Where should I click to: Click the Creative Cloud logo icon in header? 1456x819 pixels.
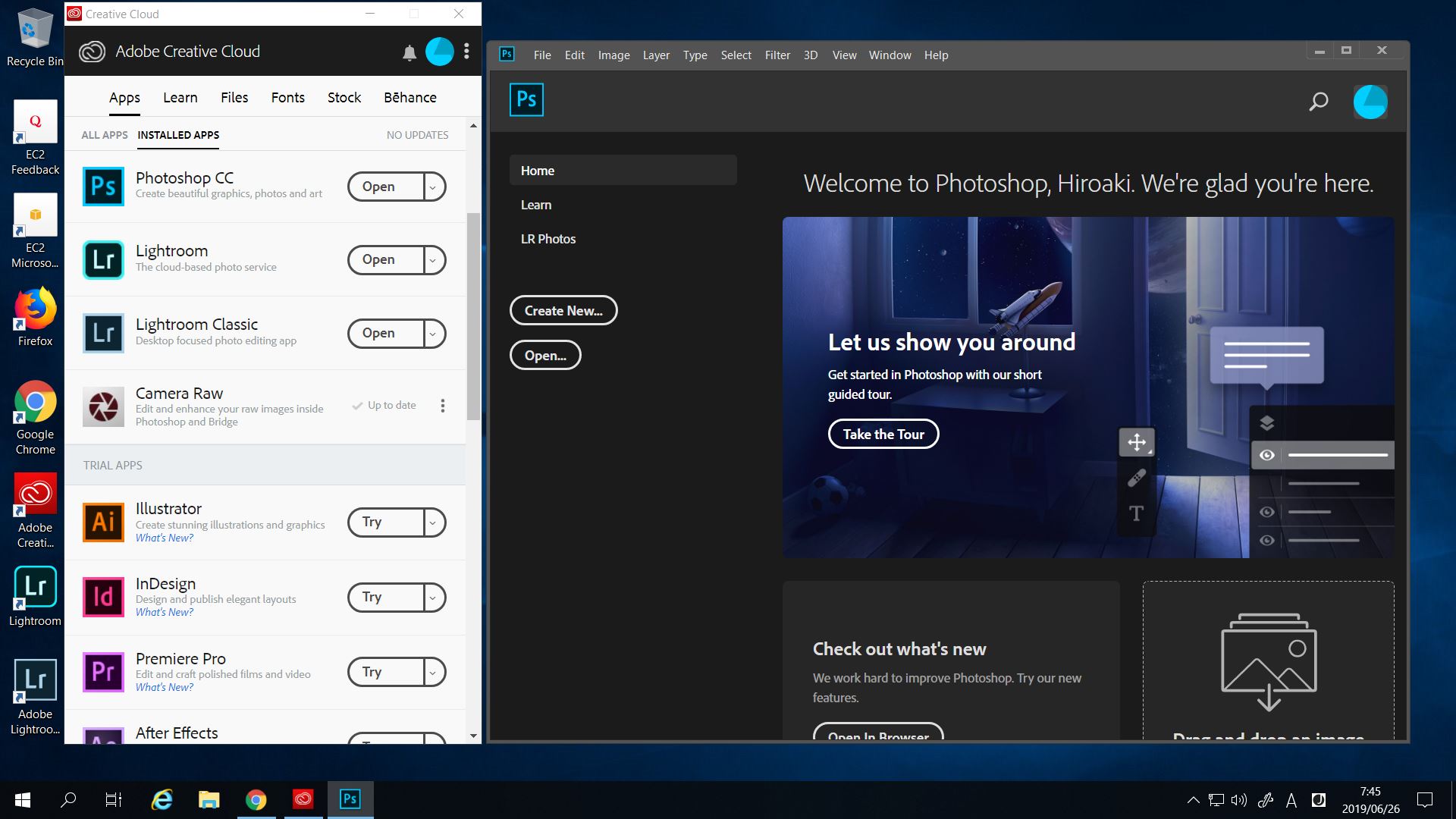[93, 52]
